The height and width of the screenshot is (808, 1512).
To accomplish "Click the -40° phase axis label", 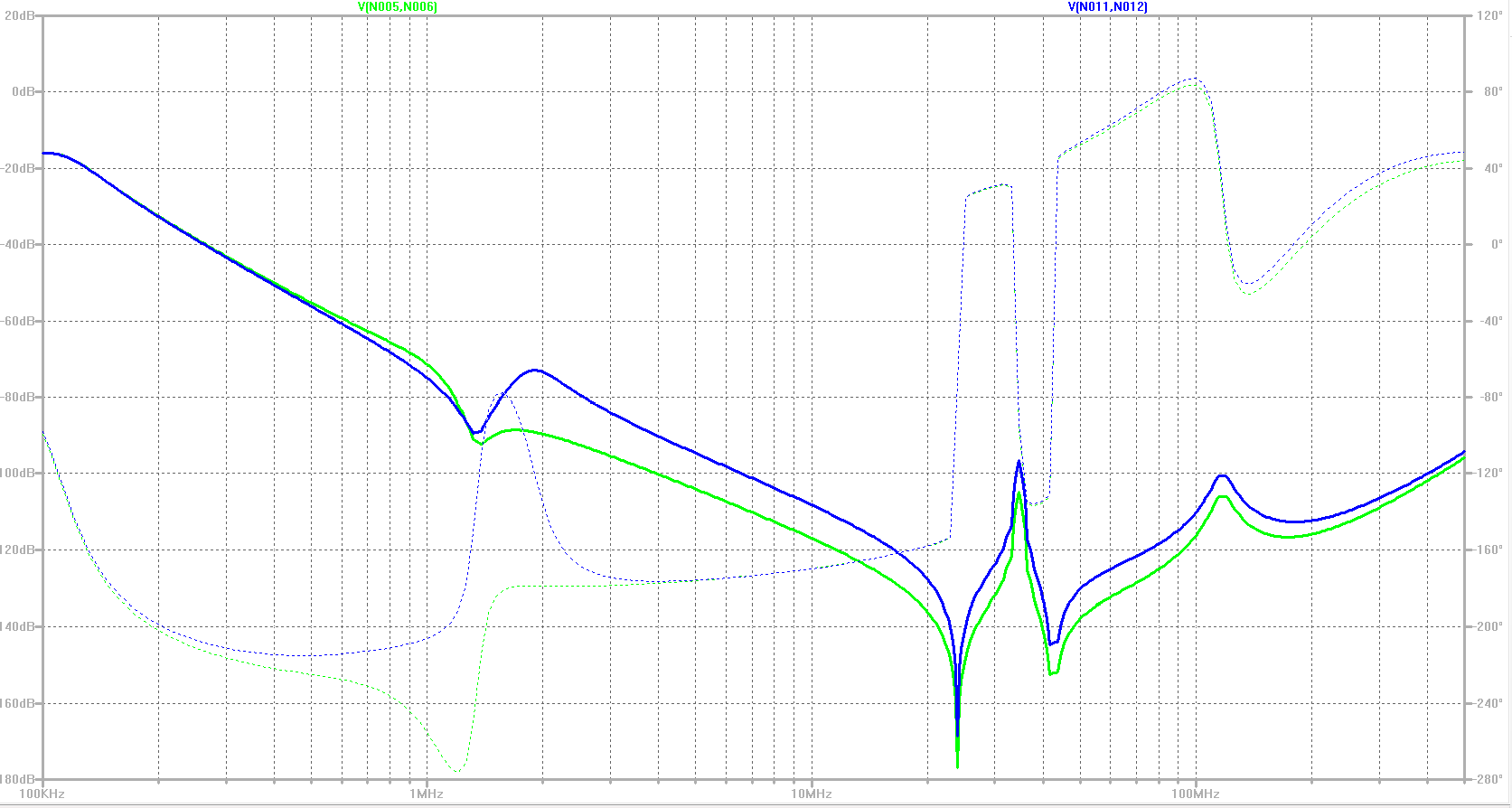I will [1491, 321].
